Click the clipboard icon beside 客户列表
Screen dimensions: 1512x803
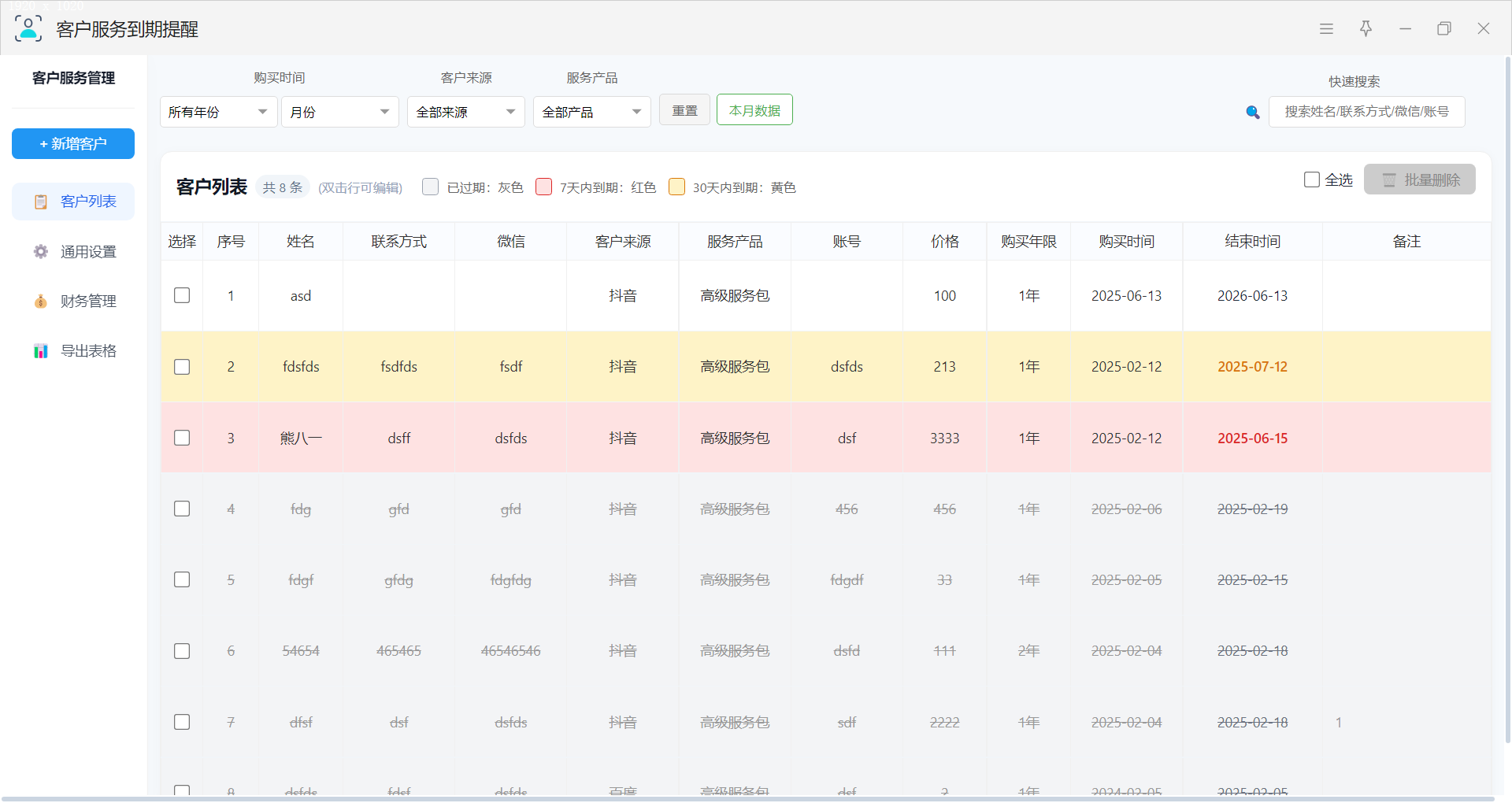tap(41, 202)
